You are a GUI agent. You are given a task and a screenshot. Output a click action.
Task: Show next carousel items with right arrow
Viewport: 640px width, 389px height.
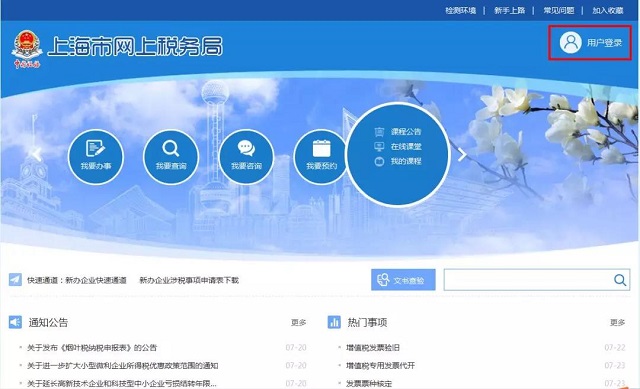(x=462, y=154)
